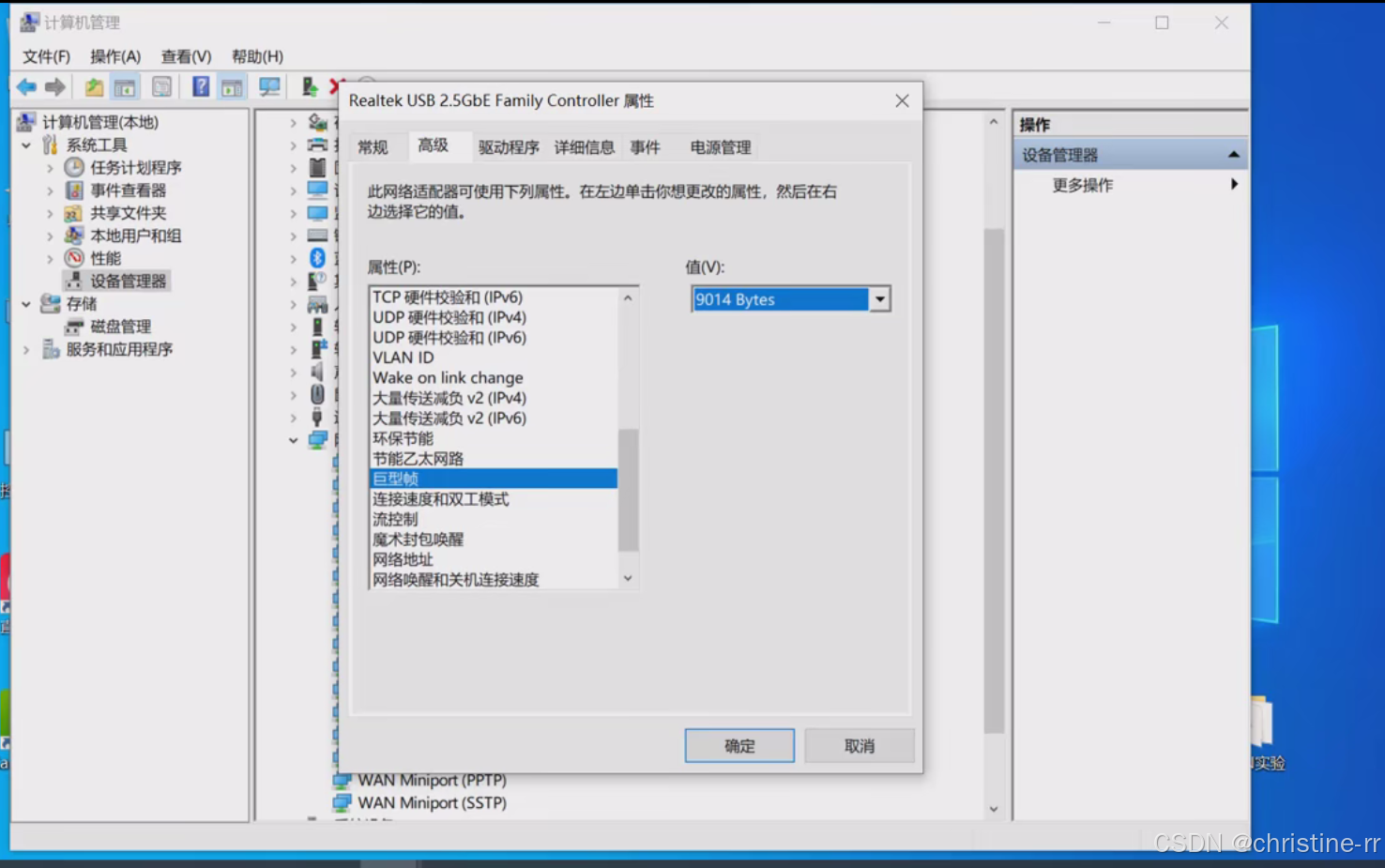Select 设备管理器 in the left tree
The image size is (1385, 868).
pyautogui.click(x=128, y=281)
